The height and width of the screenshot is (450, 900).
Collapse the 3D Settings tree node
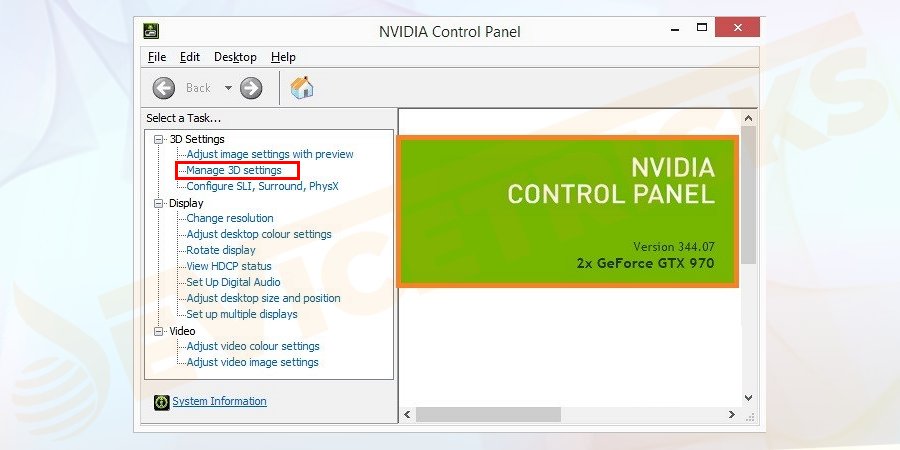click(158, 139)
